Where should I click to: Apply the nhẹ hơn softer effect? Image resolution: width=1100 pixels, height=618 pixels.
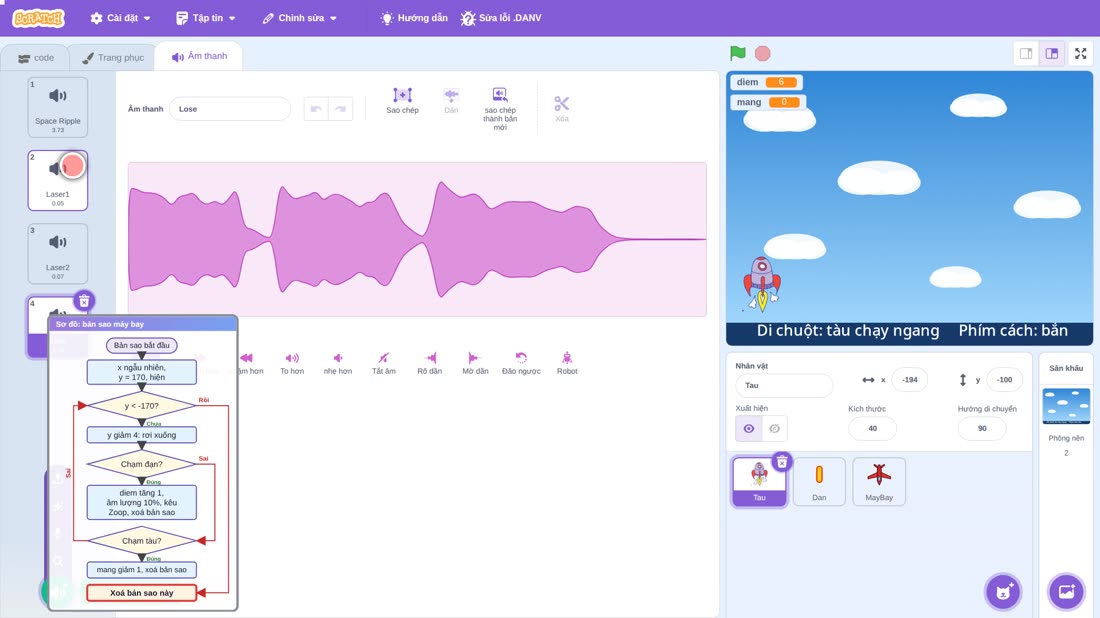click(x=337, y=363)
